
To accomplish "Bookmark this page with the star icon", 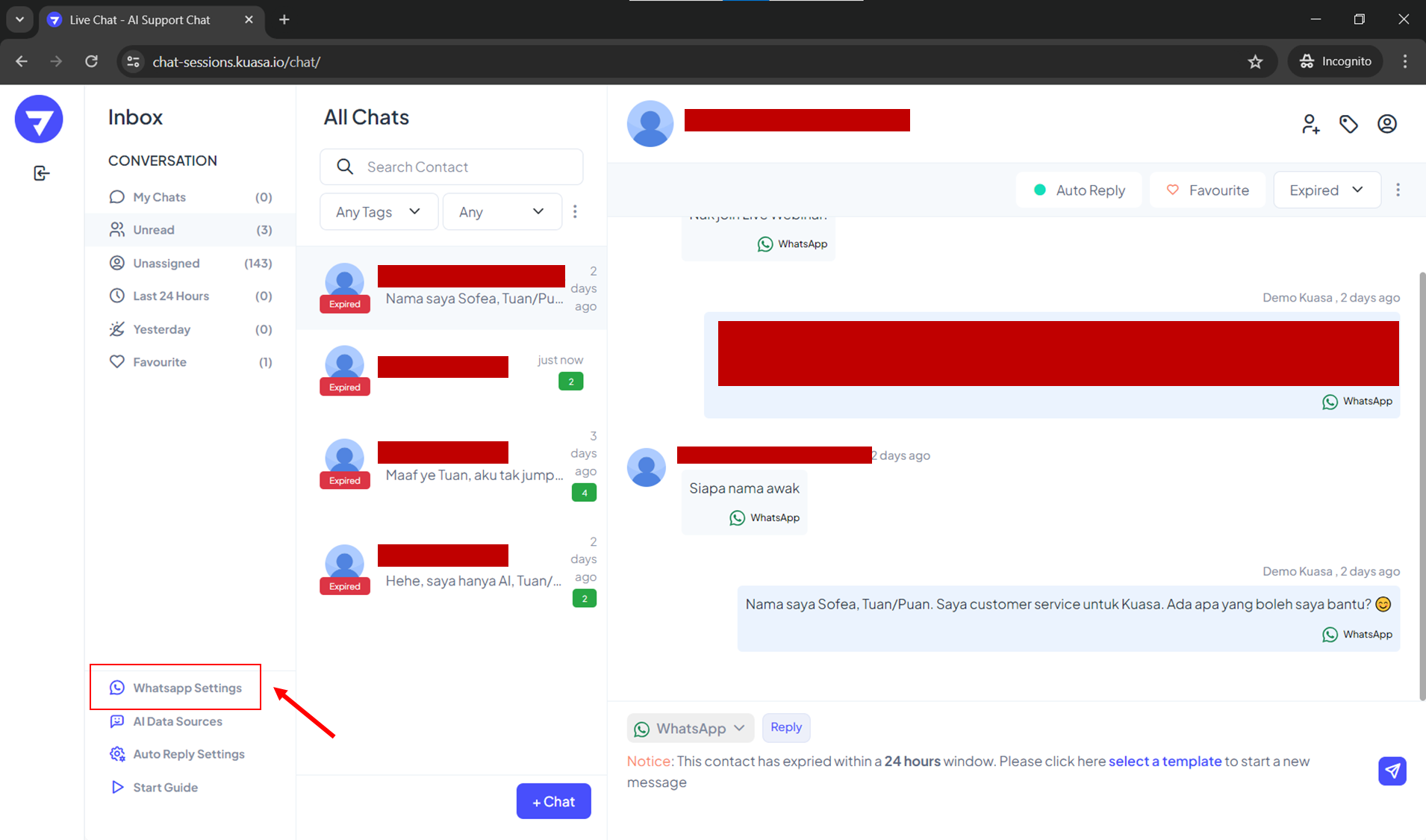I will pyautogui.click(x=1255, y=62).
